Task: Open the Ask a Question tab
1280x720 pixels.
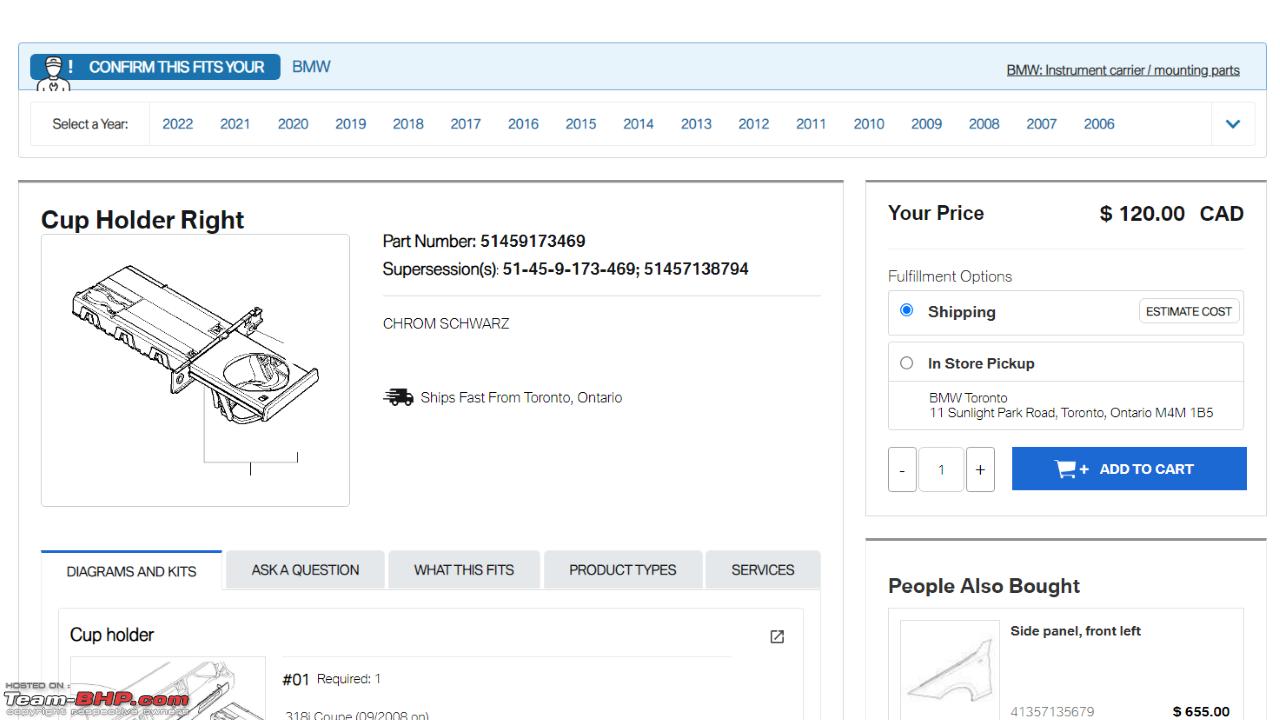Action: (x=305, y=570)
